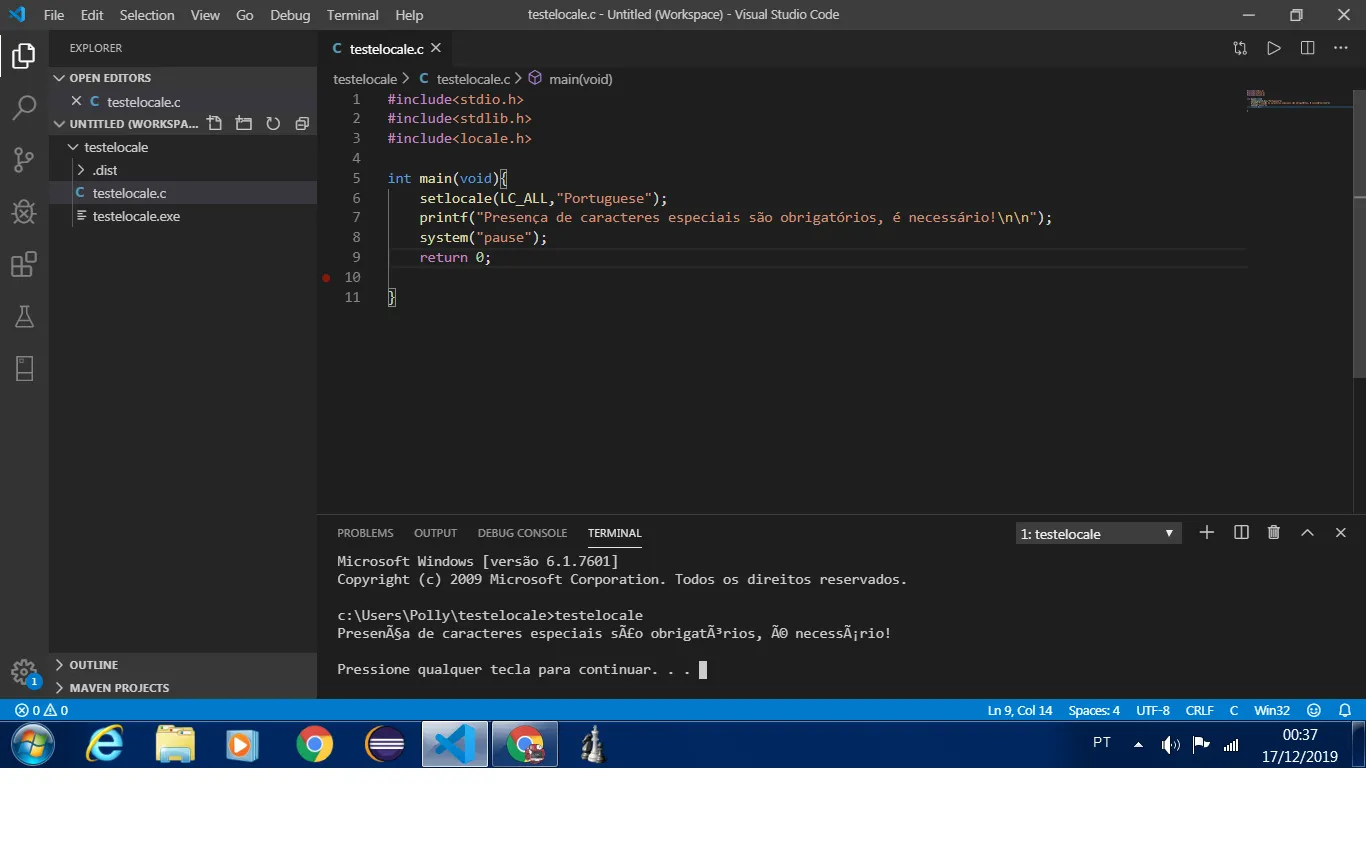Screen dimensions: 1366x854
Task: Kill the terminal with trash icon
Action: (1274, 533)
